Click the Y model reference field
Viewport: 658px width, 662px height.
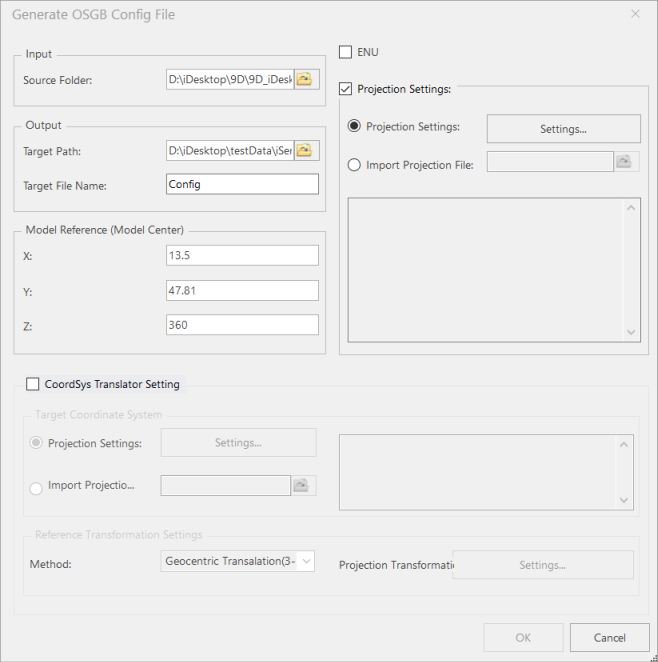click(x=242, y=290)
